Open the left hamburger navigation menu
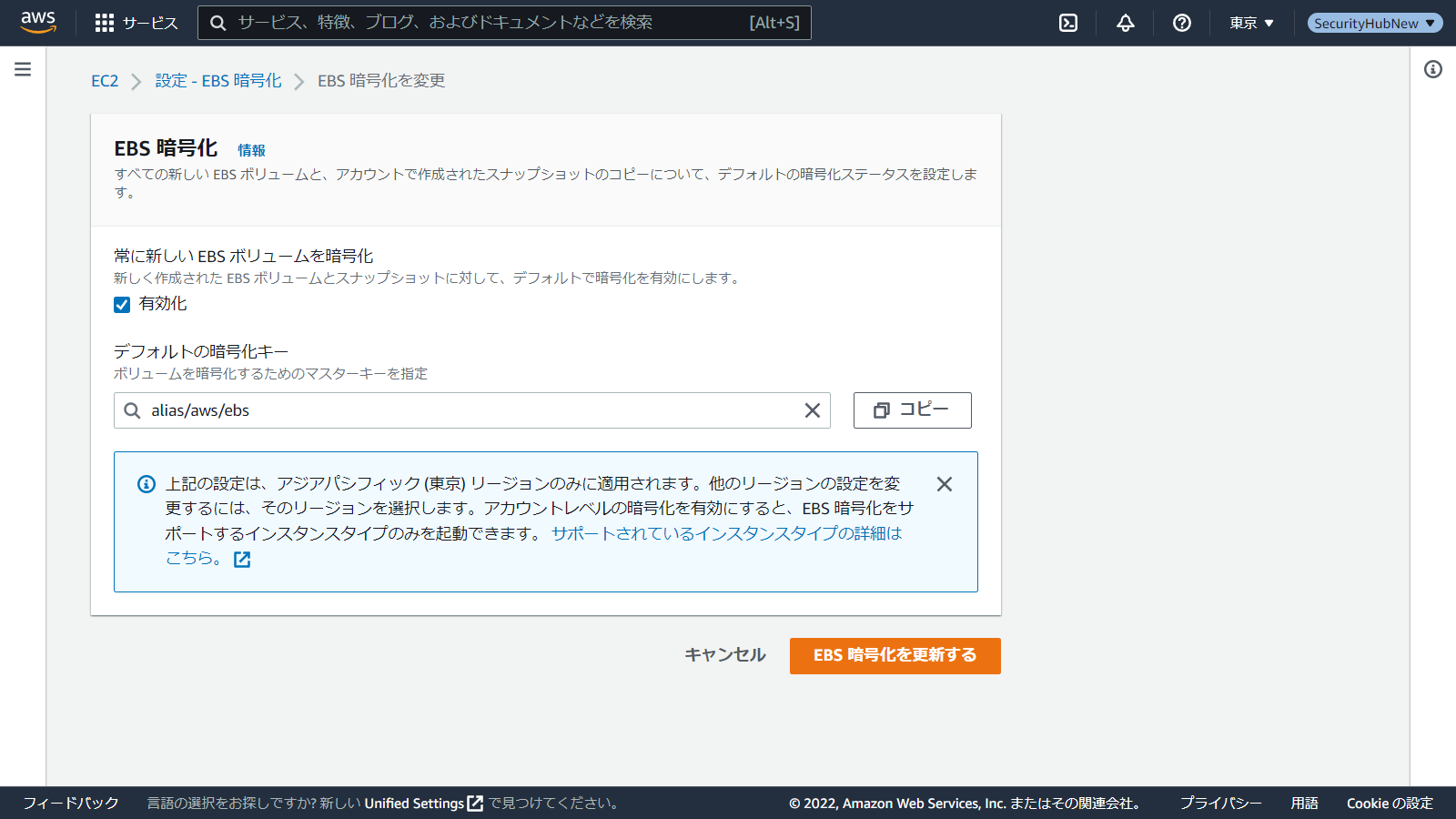The height and width of the screenshot is (819, 1456). [x=23, y=69]
